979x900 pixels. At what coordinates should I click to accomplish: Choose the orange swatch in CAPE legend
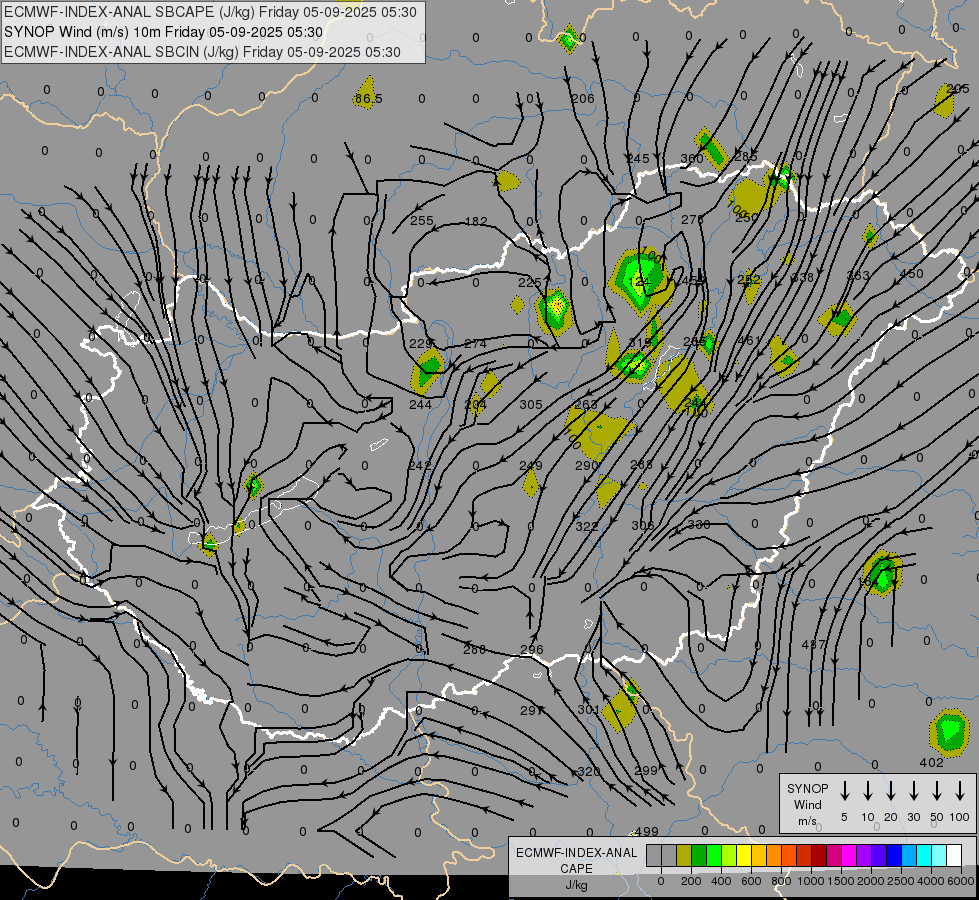click(774, 856)
